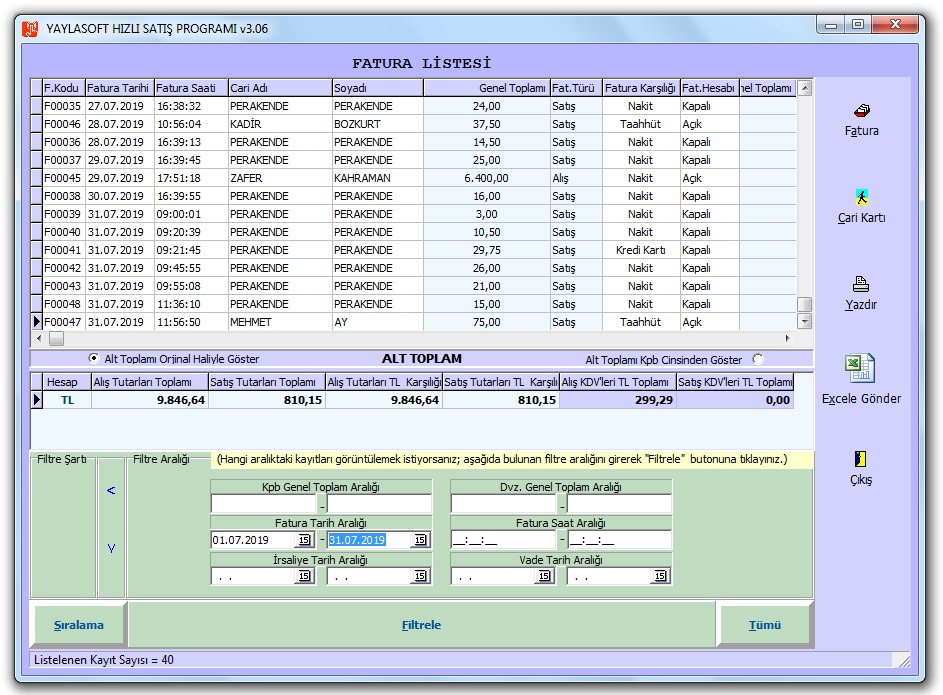Click the Cari Adı column header

(280, 88)
